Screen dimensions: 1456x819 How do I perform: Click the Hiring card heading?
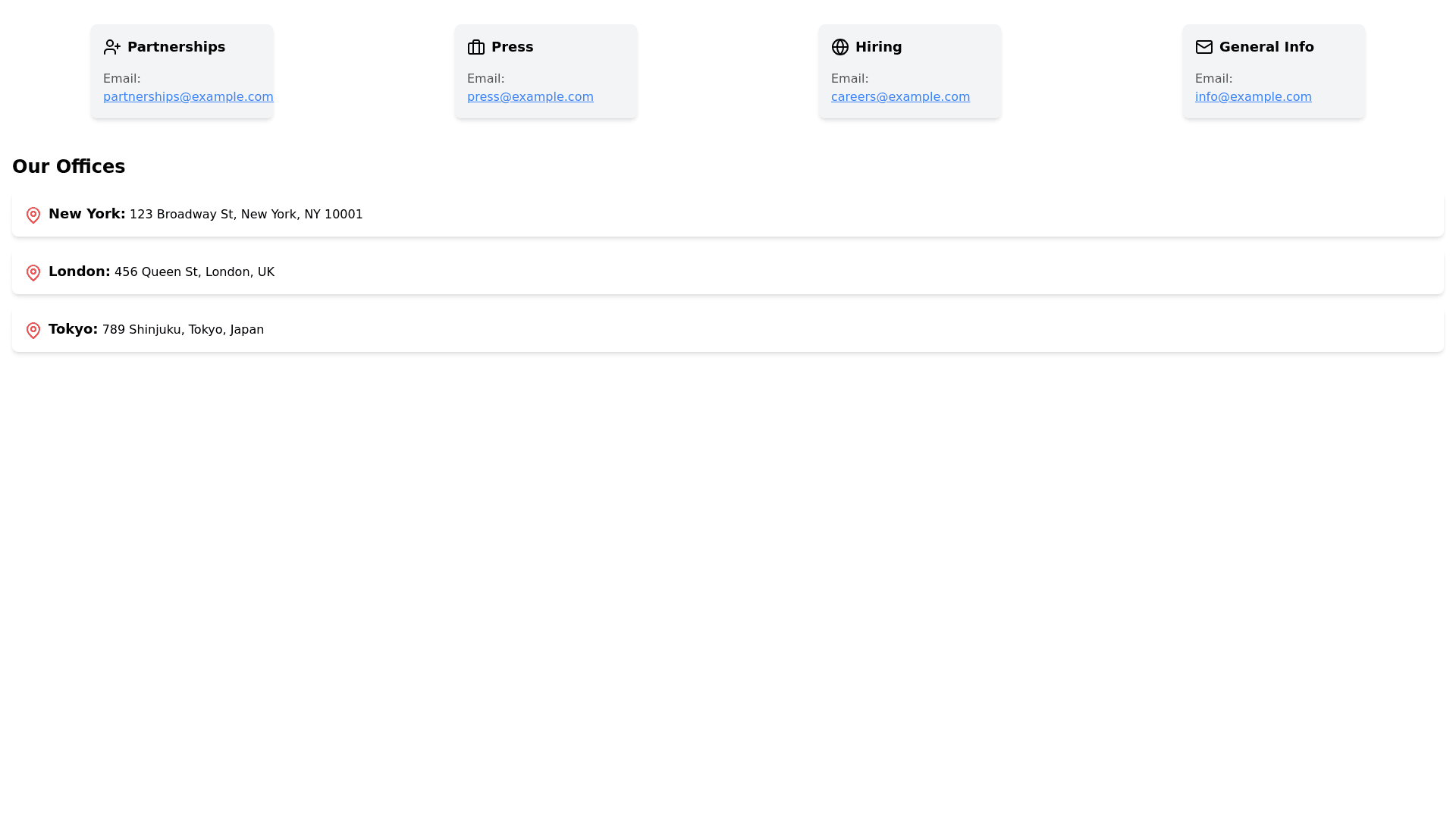pos(878,47)
